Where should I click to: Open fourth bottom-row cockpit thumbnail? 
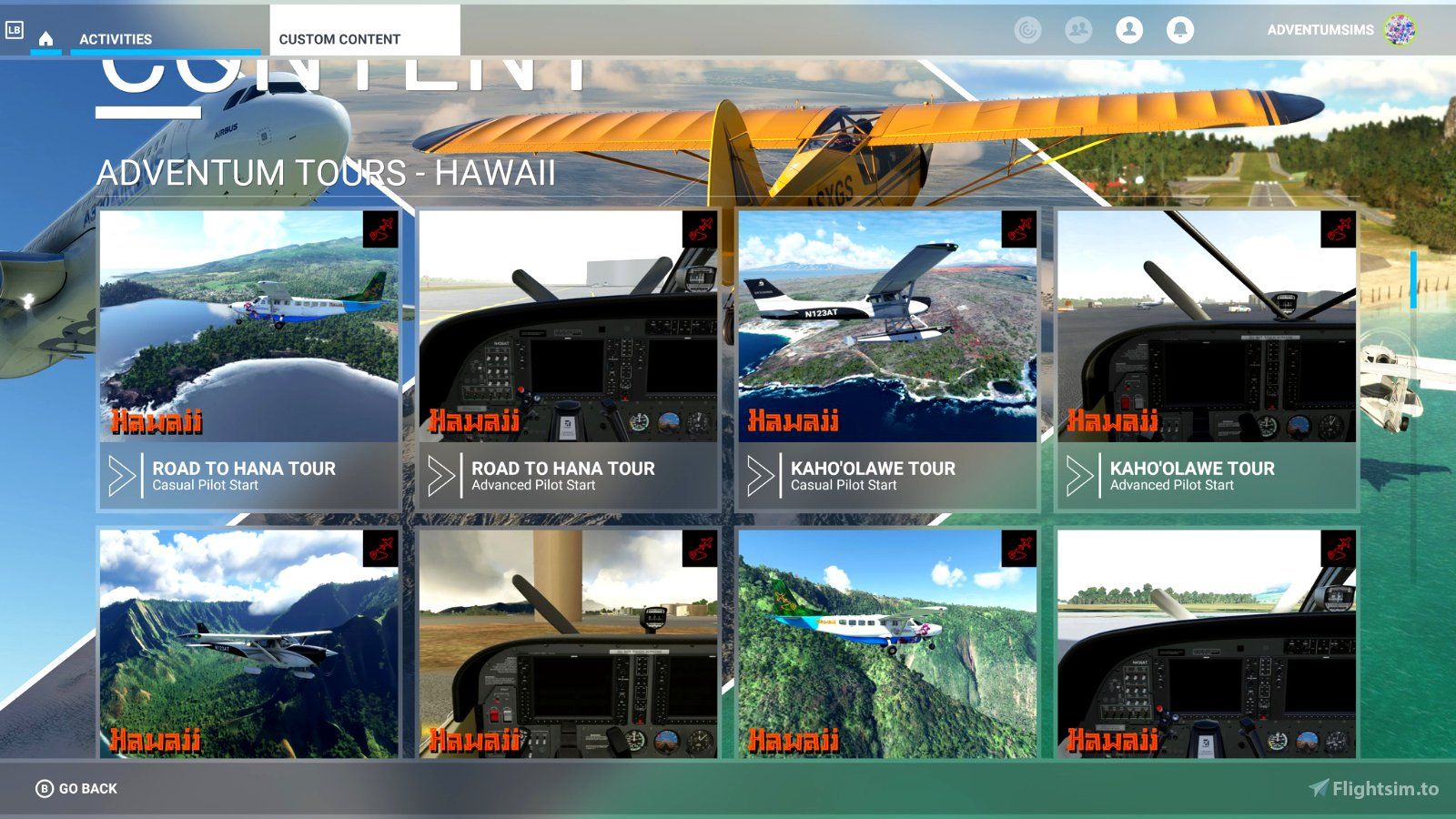pyautogui.click(x=1208, y=644)
